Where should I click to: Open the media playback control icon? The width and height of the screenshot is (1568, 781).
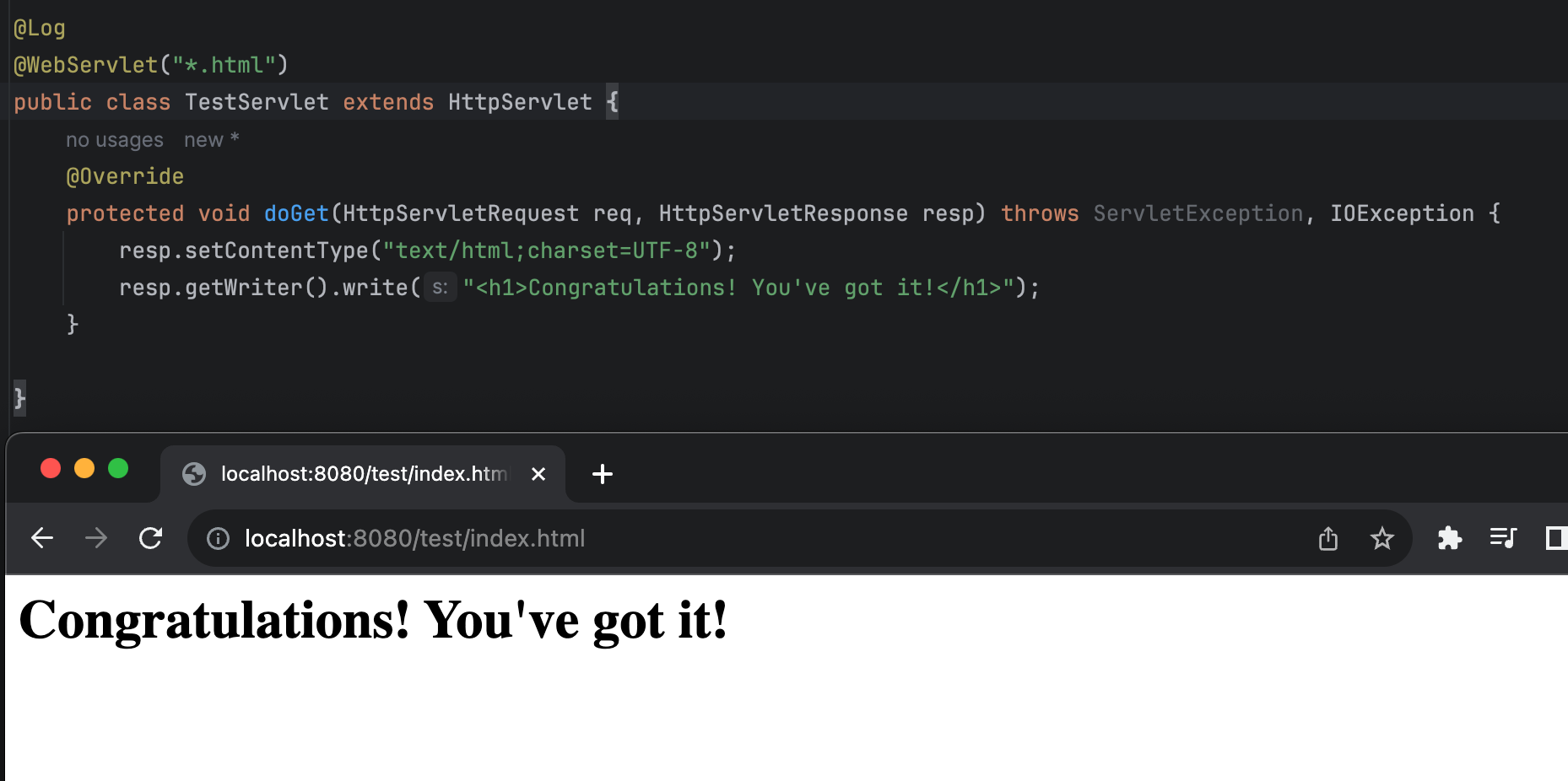pos(1503,538)
